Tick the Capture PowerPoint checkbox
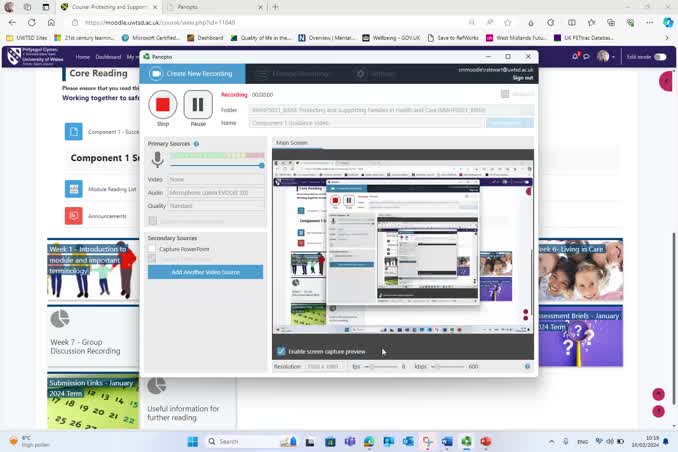The image size is (678, 452). pos(153,249)
